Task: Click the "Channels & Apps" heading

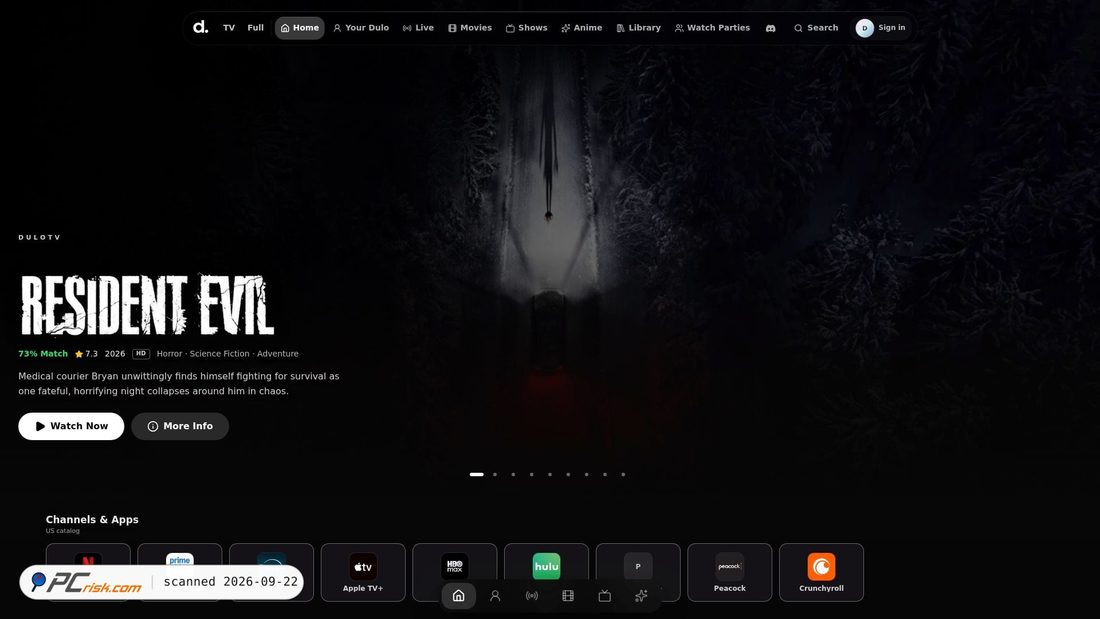Action: coord(92,519)
